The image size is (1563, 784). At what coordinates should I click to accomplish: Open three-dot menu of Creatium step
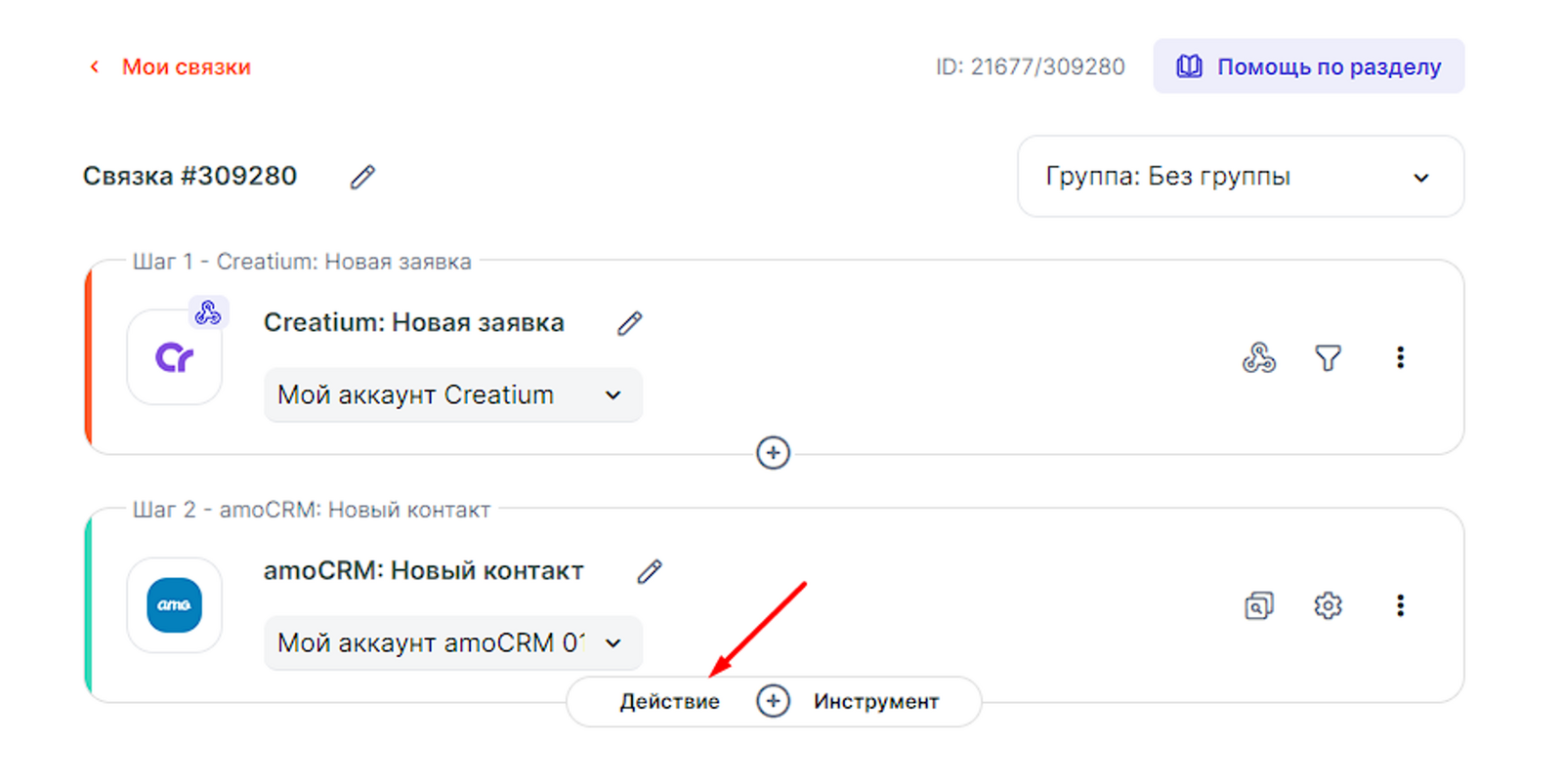point(1400,358)
